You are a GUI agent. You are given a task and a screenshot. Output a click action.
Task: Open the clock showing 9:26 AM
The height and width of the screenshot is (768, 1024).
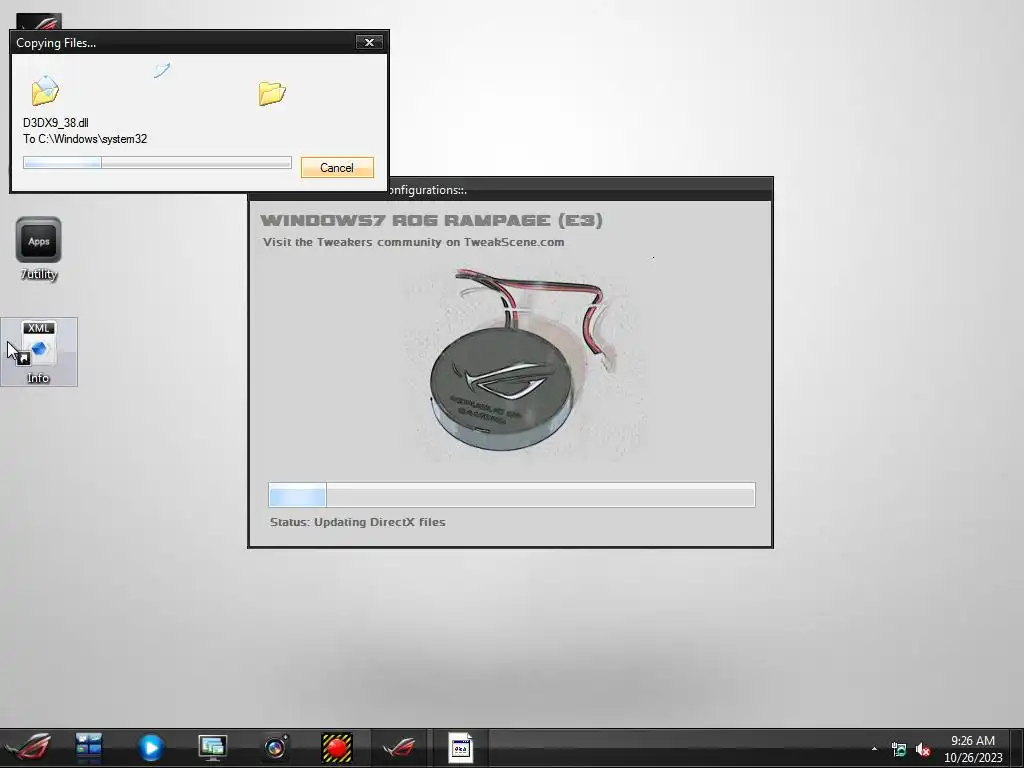972,749
